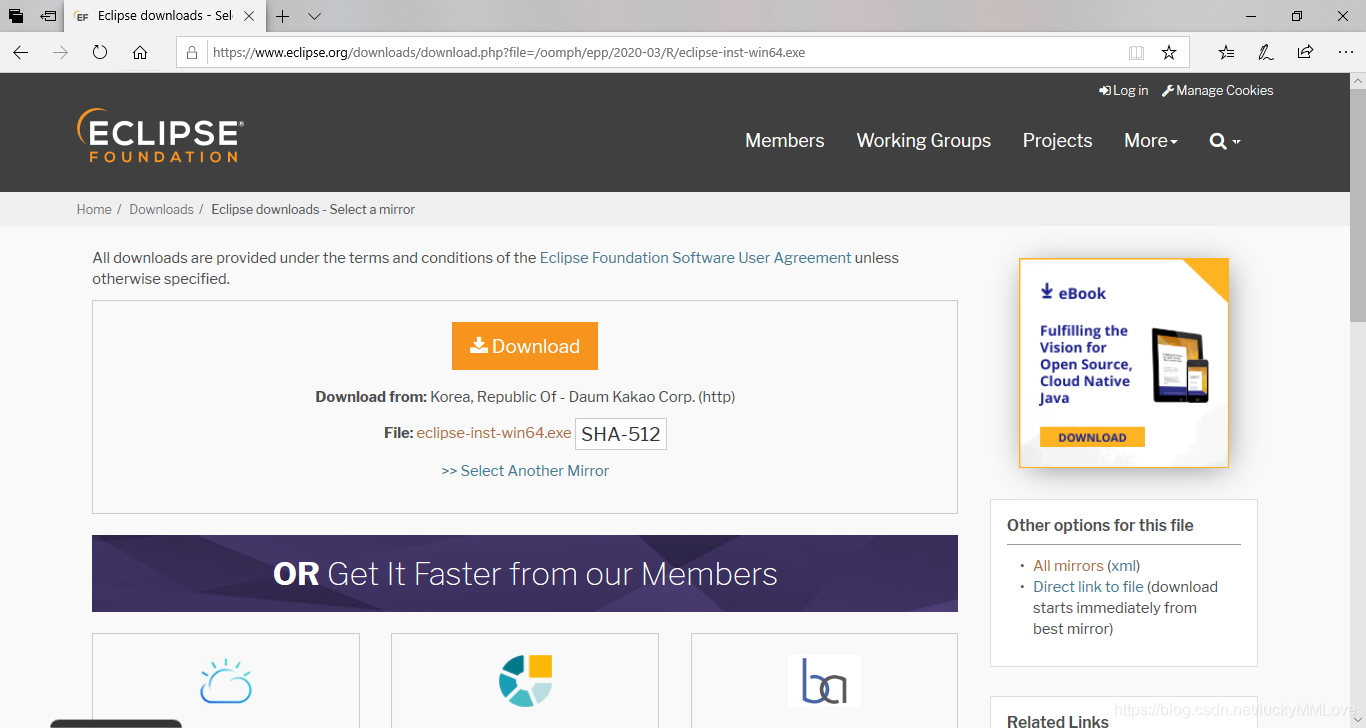Click the Eclipse Foundation logo
This screenshot has width=1366, height=728.
click(160, 135)
